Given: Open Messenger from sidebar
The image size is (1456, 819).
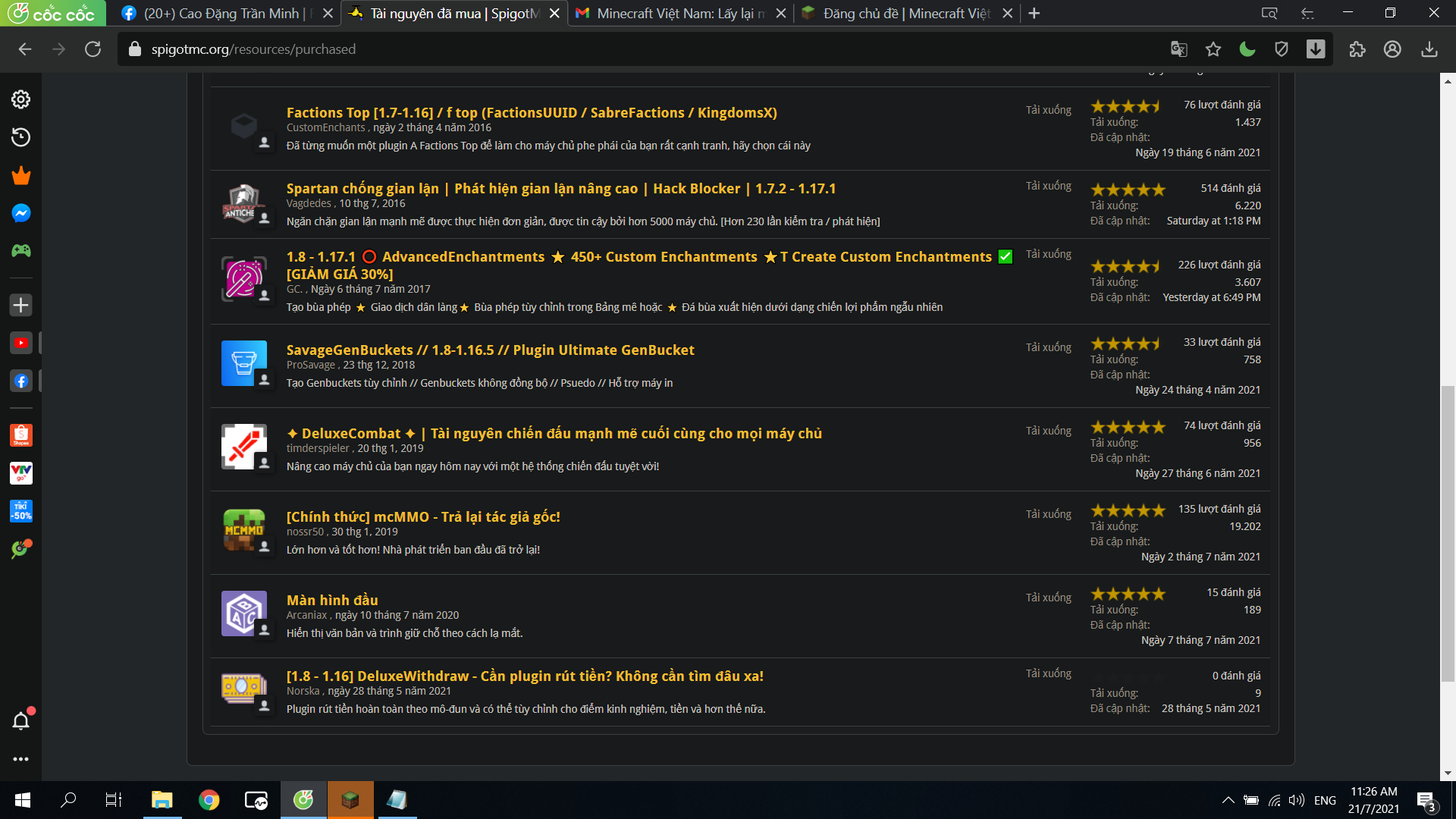Looking at the screenshot, I should click(21, 213).
